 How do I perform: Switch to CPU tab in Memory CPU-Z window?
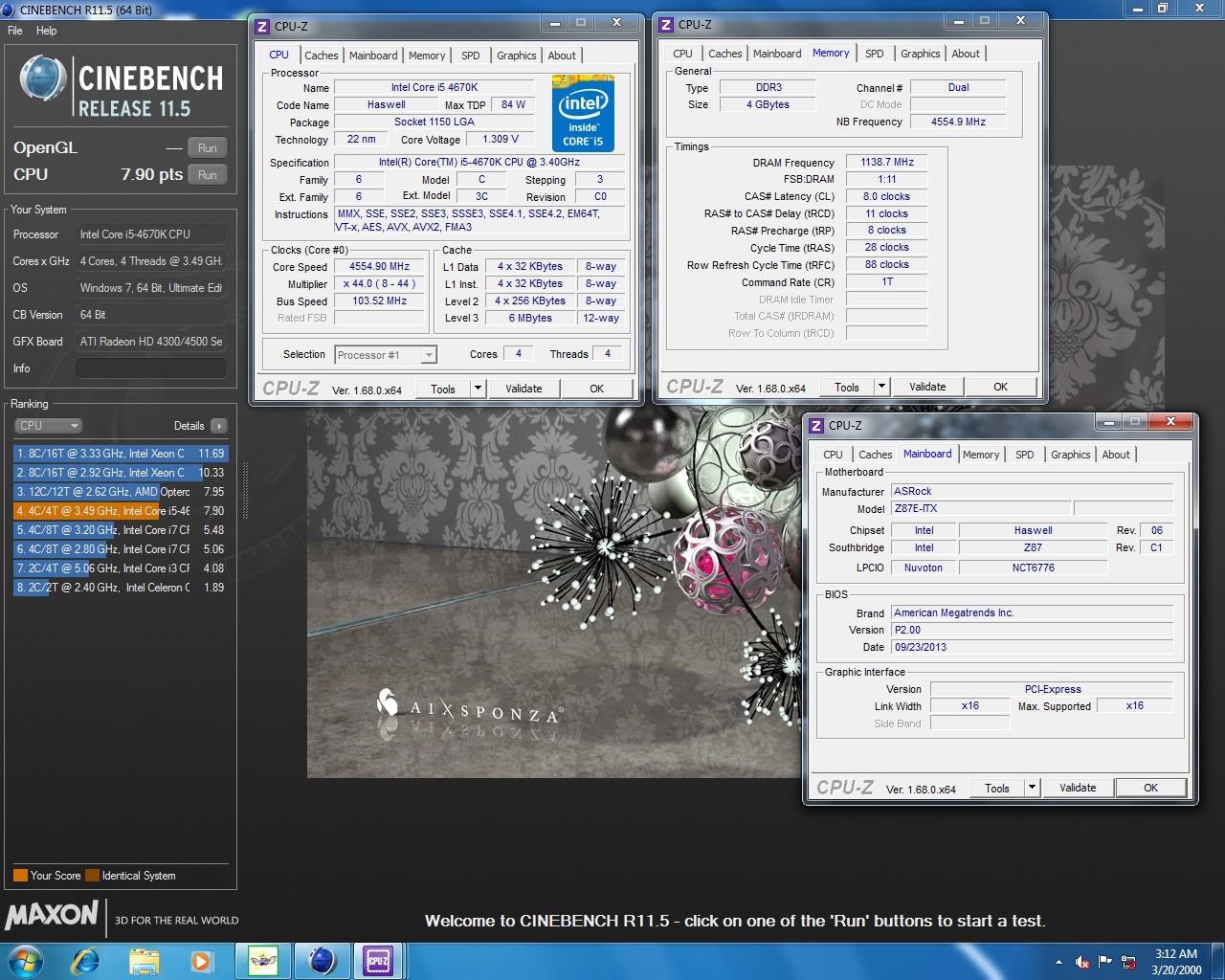683,54
